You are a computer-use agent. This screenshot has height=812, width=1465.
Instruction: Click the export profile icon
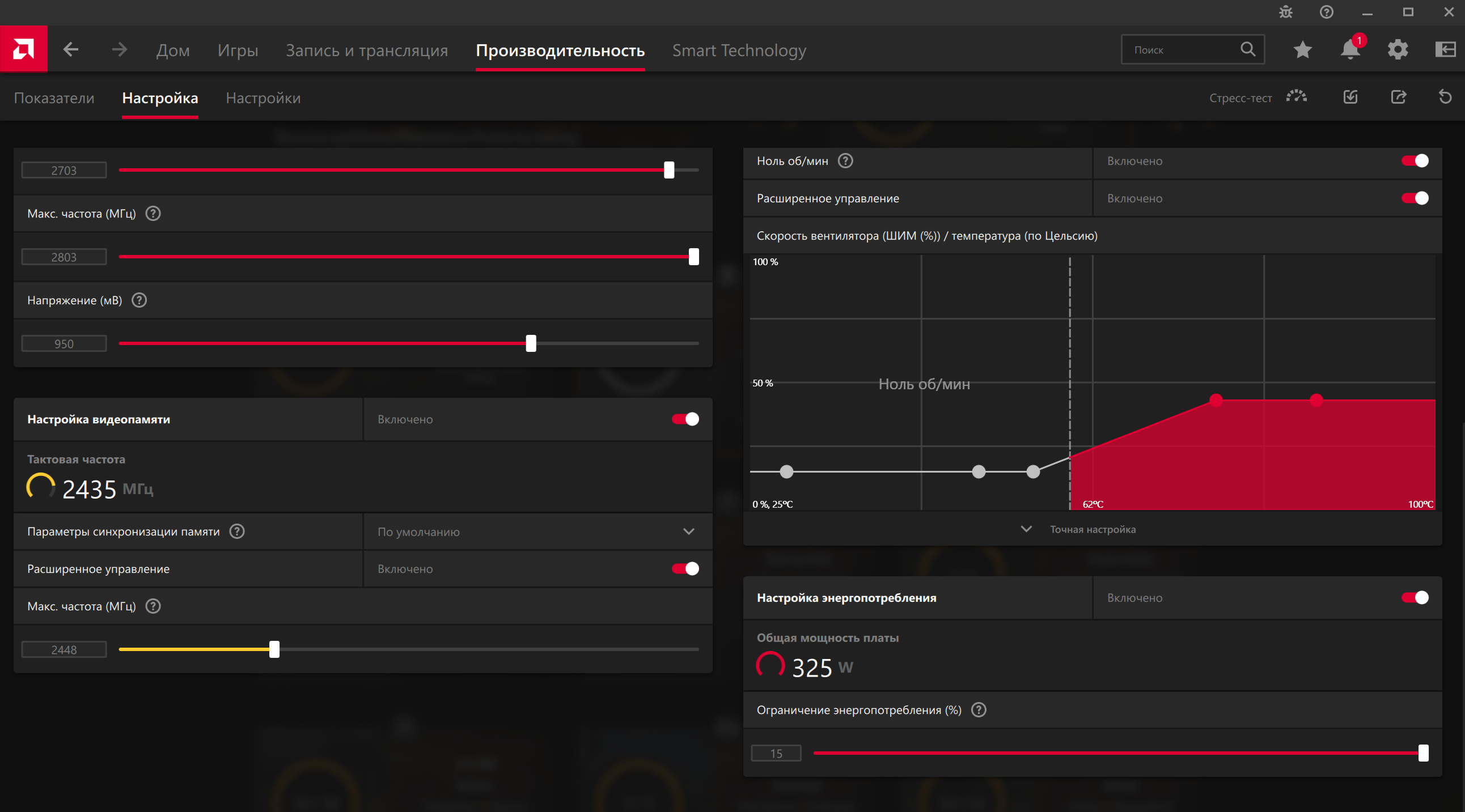(1399, 97)
